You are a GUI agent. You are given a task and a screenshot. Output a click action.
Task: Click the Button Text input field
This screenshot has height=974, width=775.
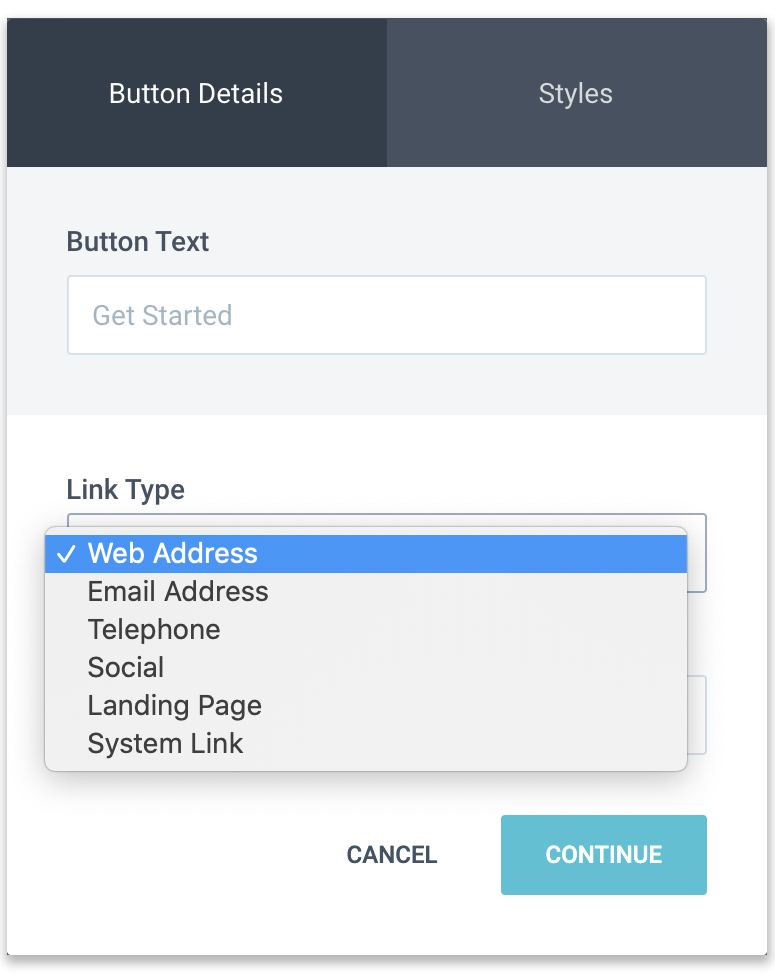(x=386, y=316)
